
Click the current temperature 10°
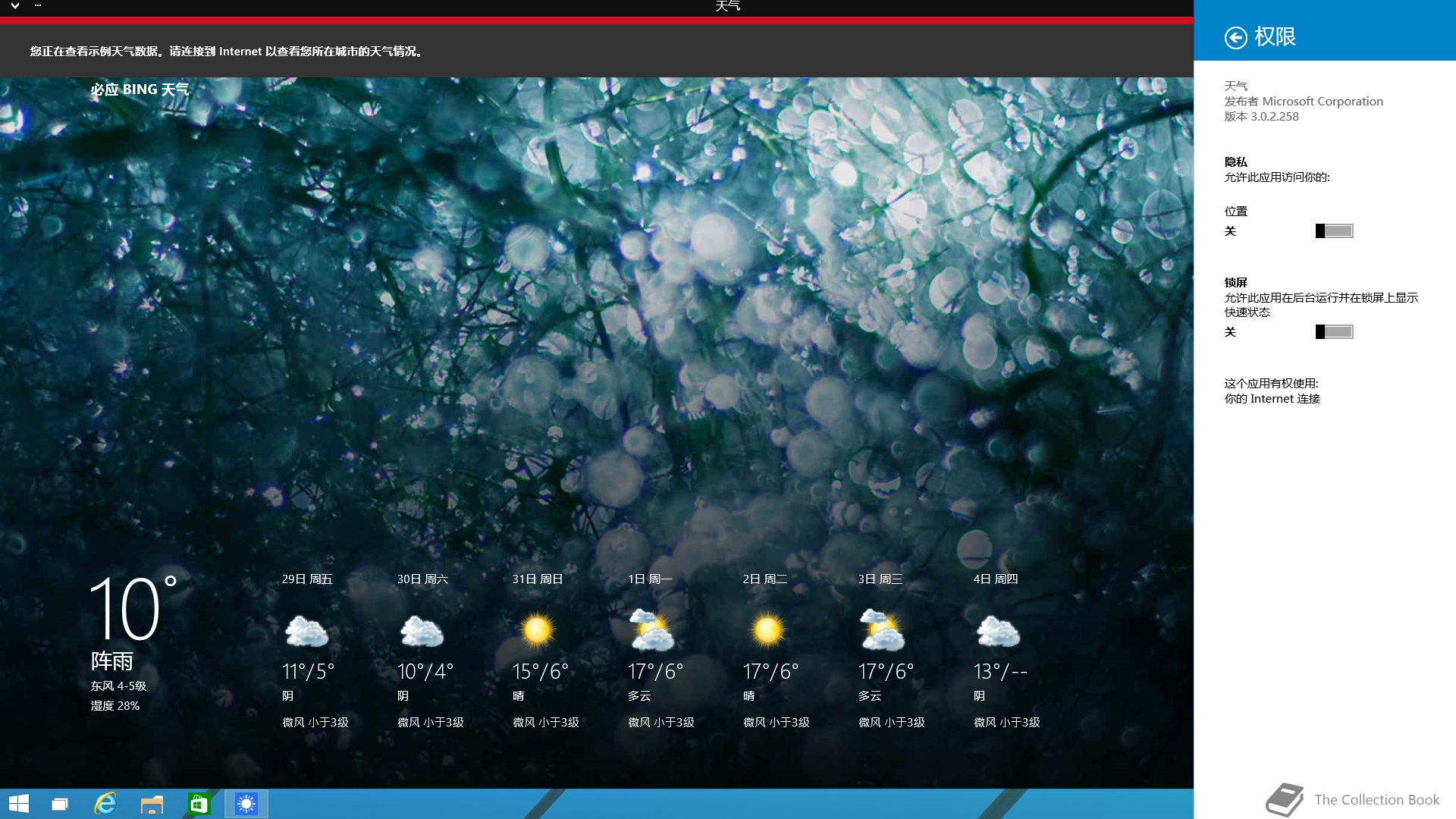click(133, 609)
